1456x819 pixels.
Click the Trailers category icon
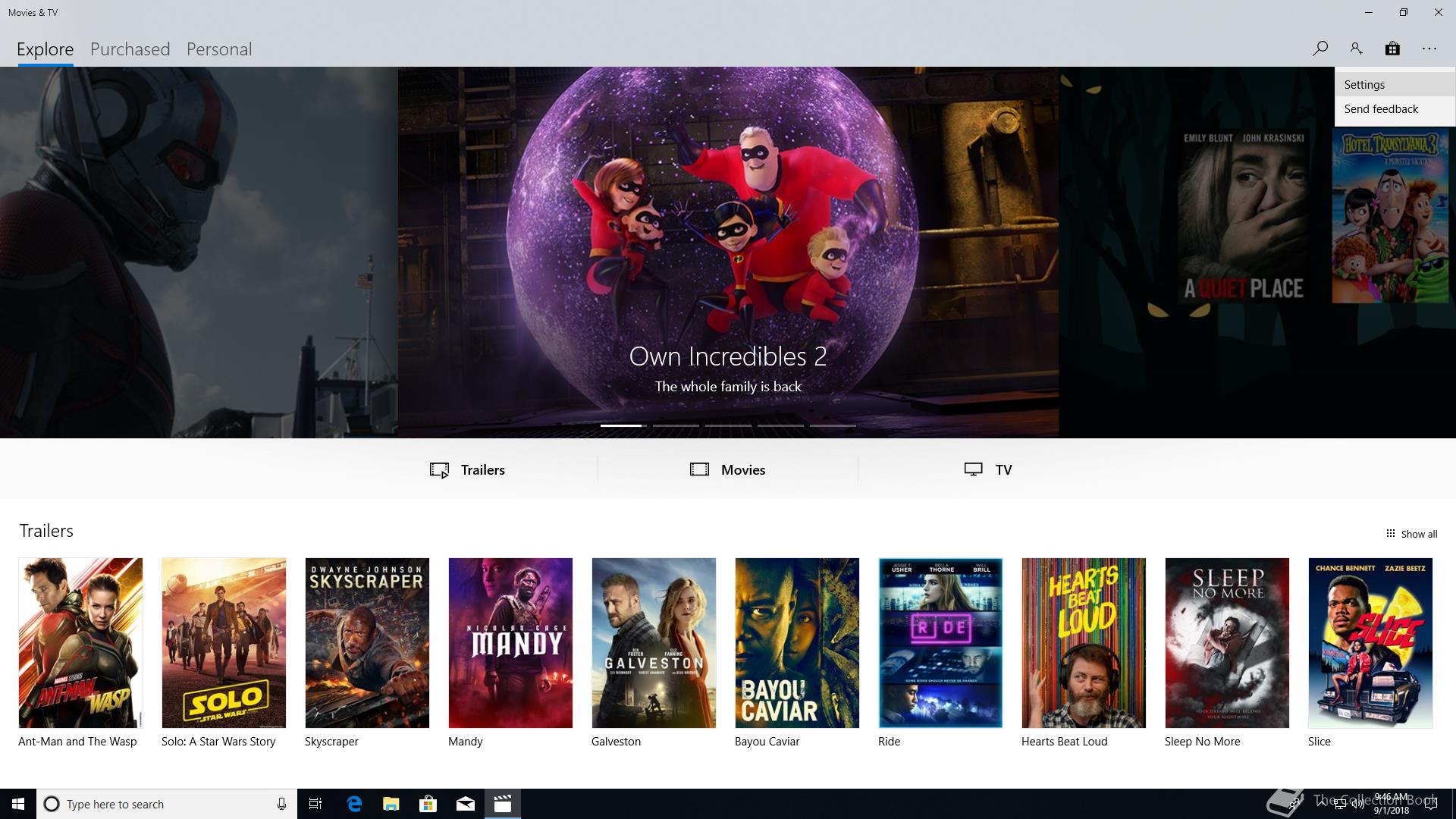coord(440,470)
